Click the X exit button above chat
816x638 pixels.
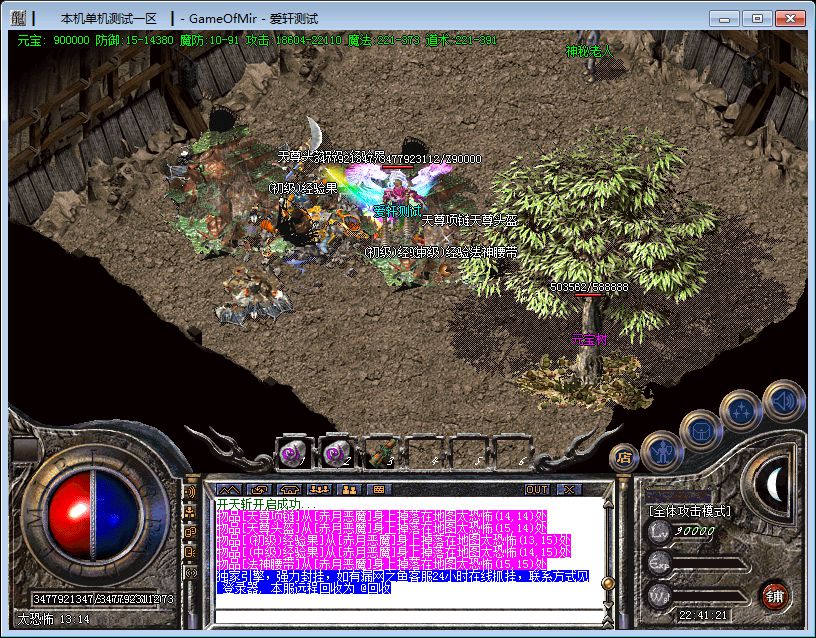569,490
